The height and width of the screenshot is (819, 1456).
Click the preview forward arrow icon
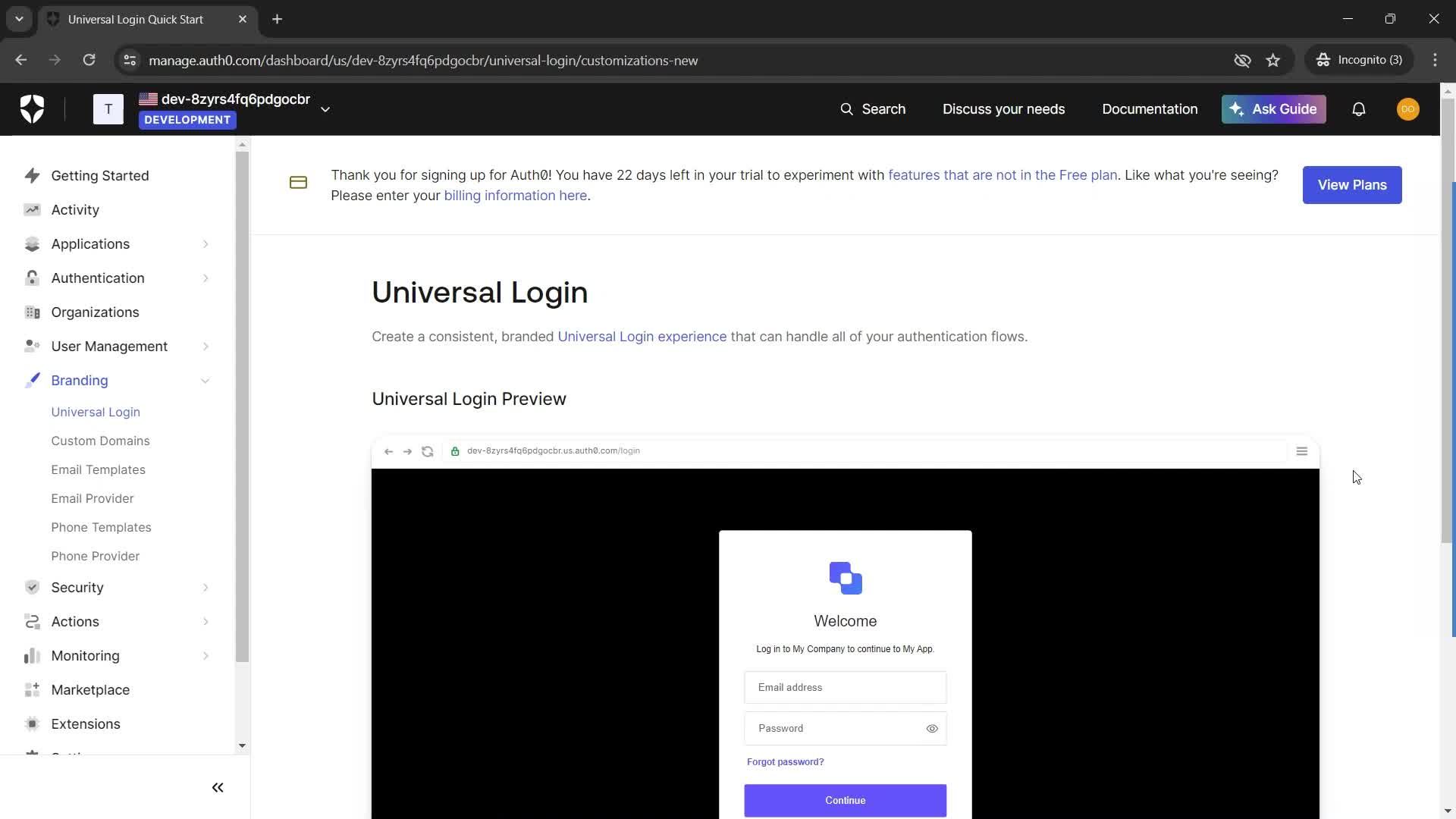coord(407,451)
